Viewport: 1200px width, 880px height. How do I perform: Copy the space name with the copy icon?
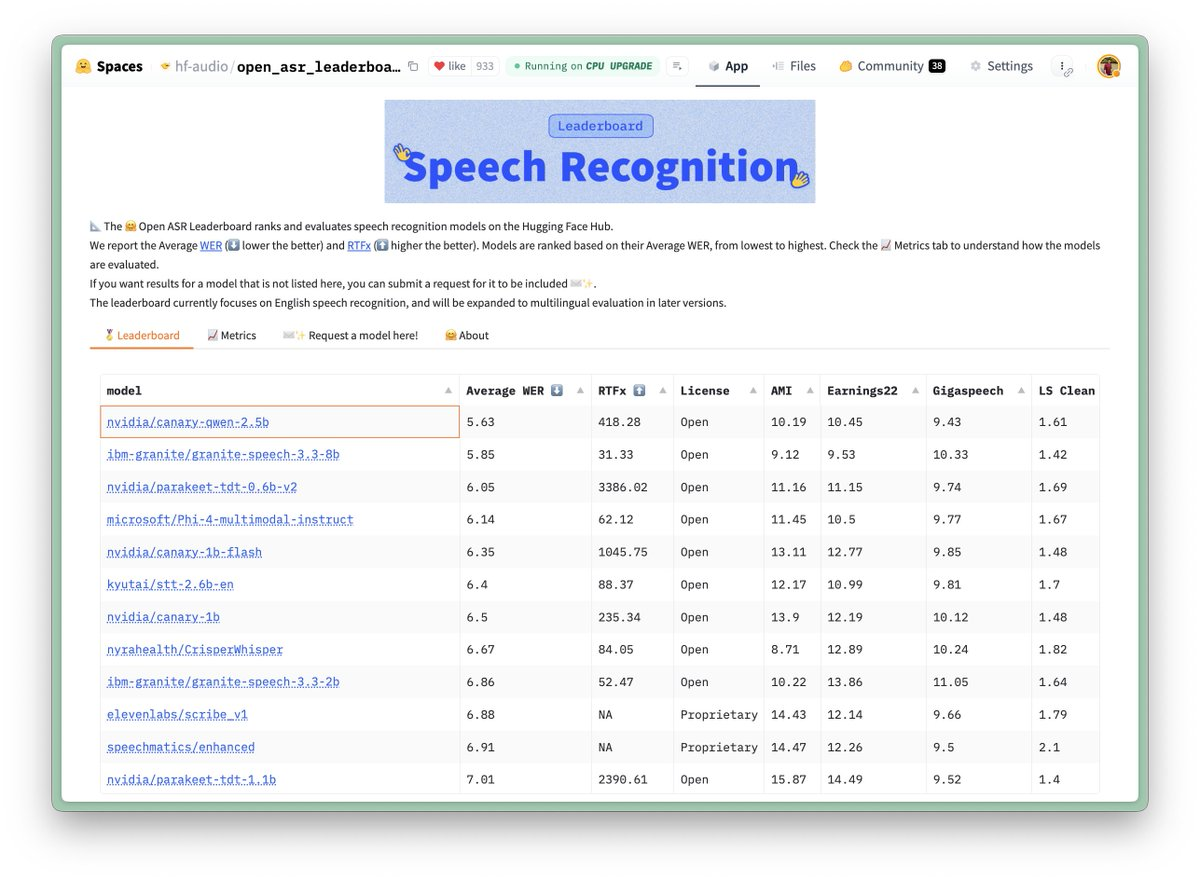pyautogui.click(x=413, y=67)
